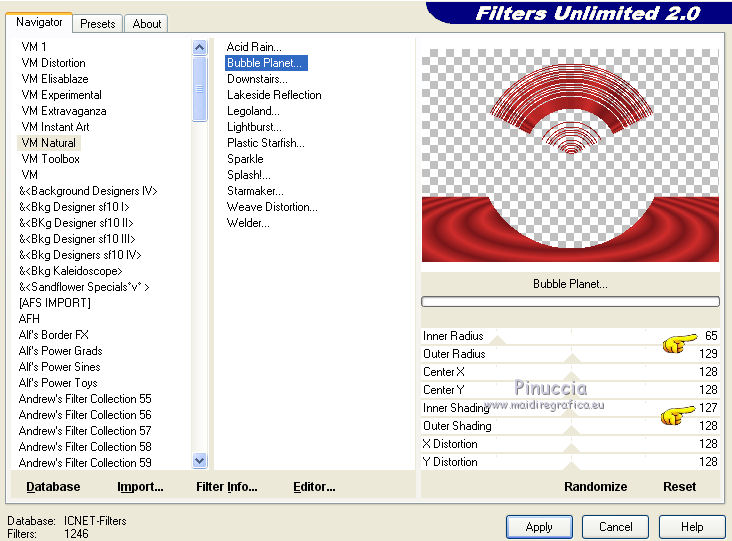Open the Database option

coord(53,487)
